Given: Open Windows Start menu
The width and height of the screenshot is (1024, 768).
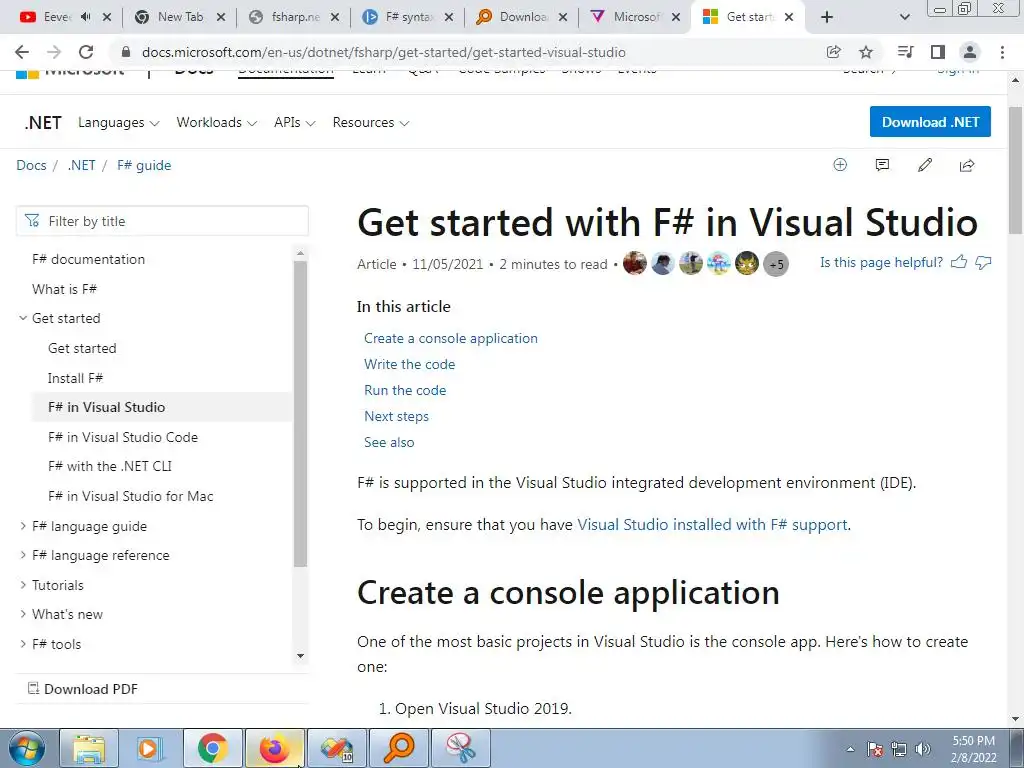Looking at the screenshot, I should [27, 748].
